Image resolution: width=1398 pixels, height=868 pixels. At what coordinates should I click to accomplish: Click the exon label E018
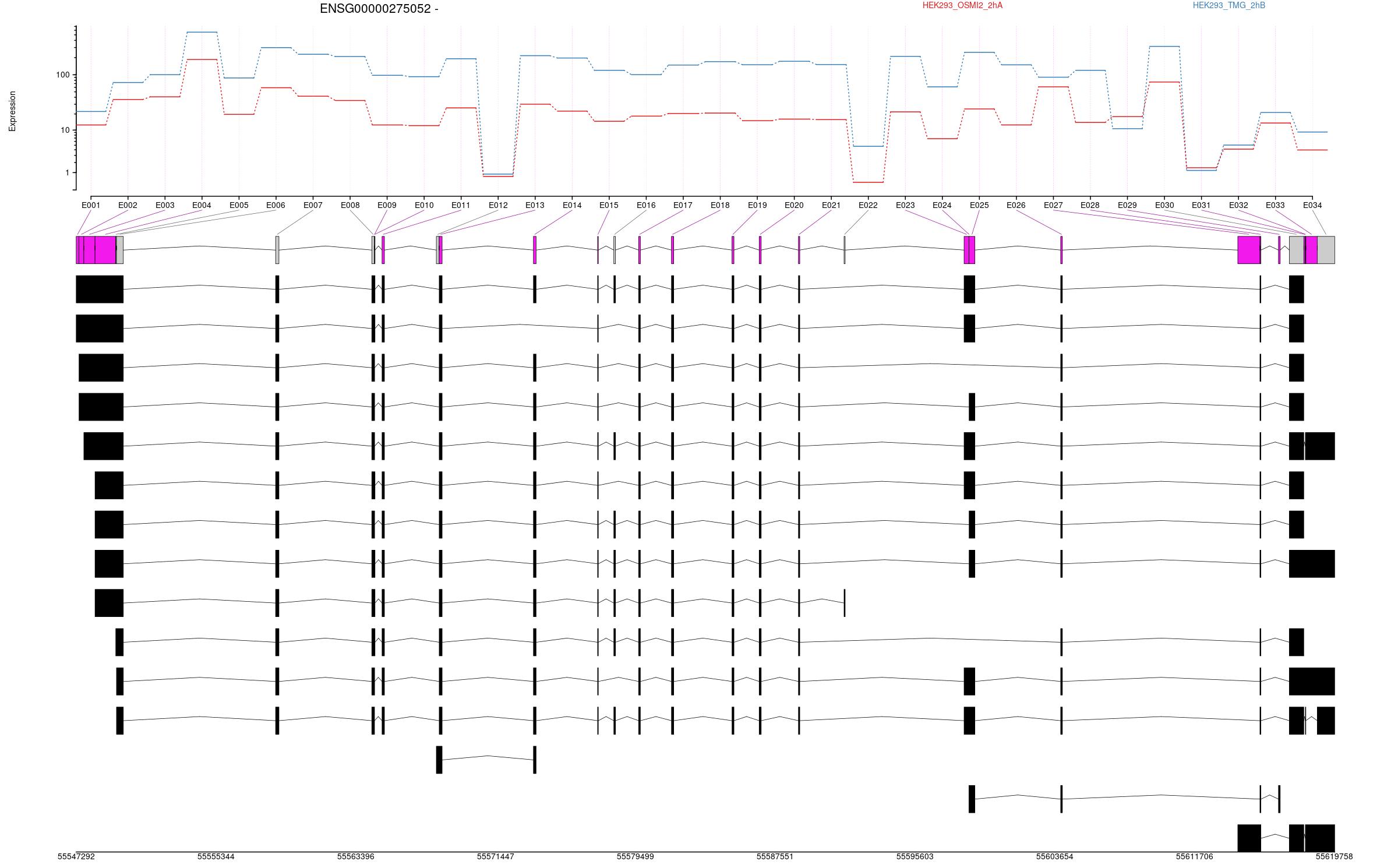point(720,205)
